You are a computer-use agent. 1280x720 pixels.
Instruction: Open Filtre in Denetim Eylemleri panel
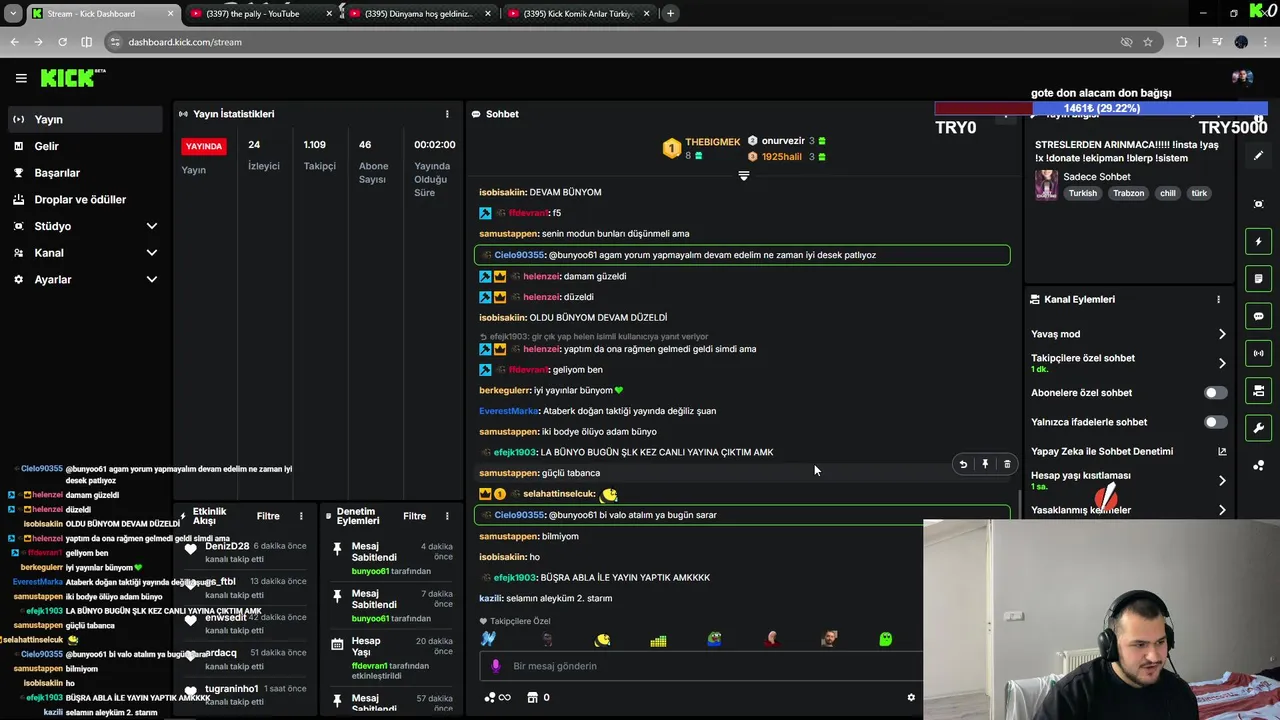(414, 516)
